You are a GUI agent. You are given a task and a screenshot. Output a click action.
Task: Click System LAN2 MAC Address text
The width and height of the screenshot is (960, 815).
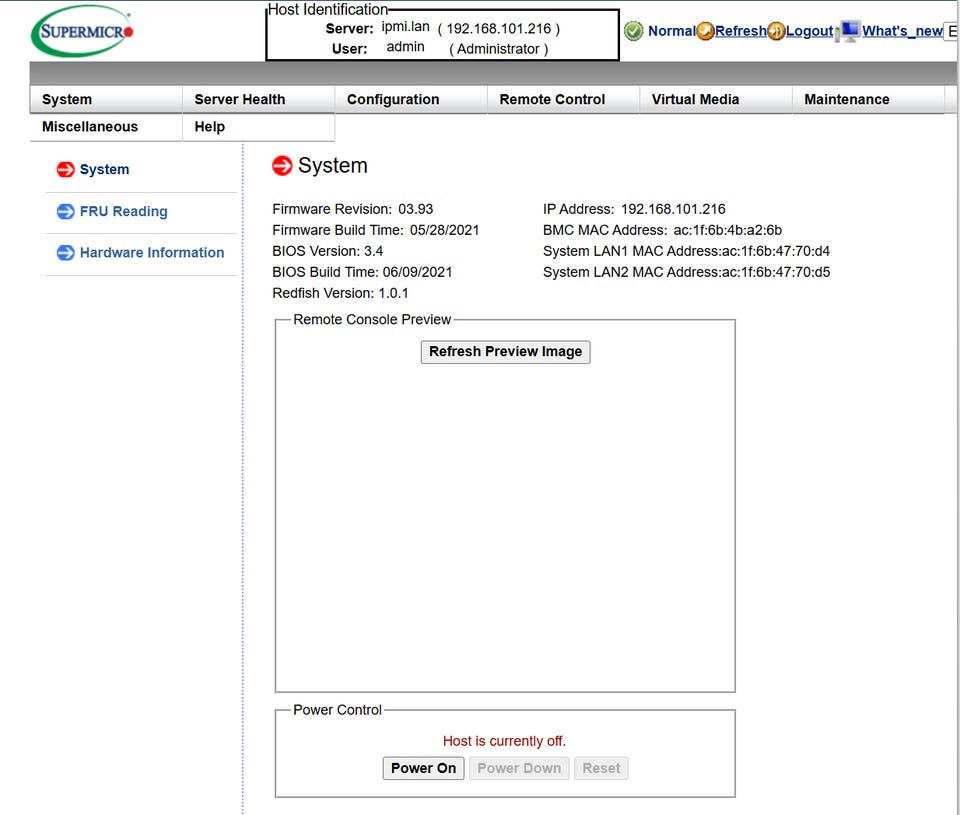tap(686, 272)
